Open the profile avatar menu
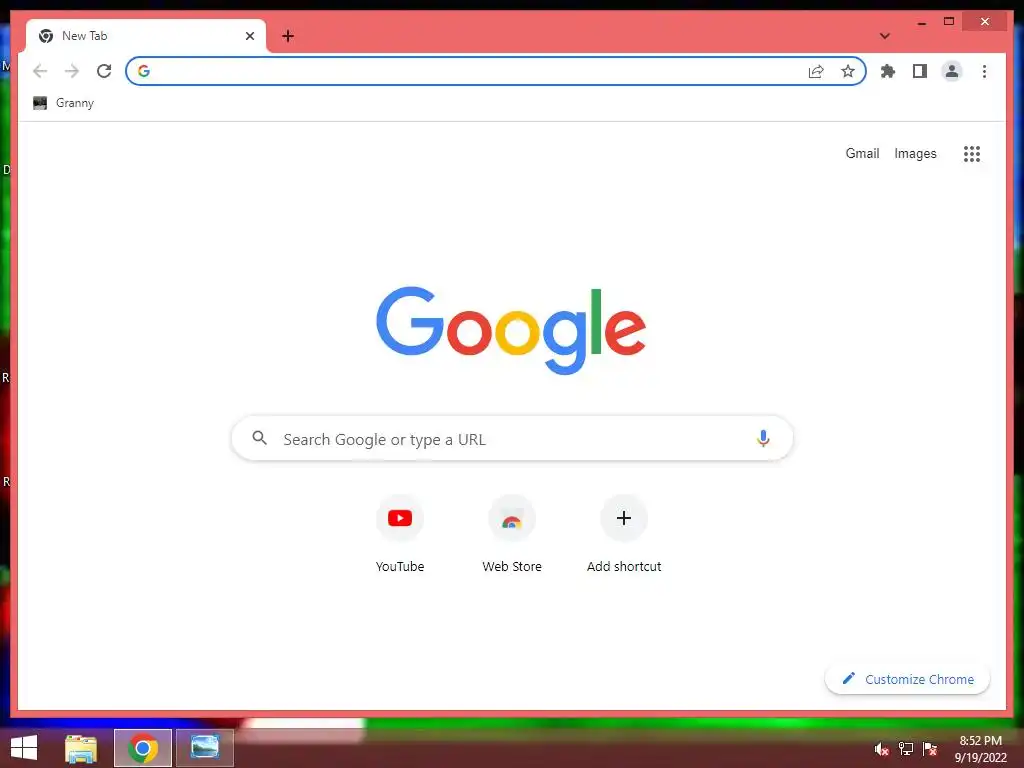 952,71
